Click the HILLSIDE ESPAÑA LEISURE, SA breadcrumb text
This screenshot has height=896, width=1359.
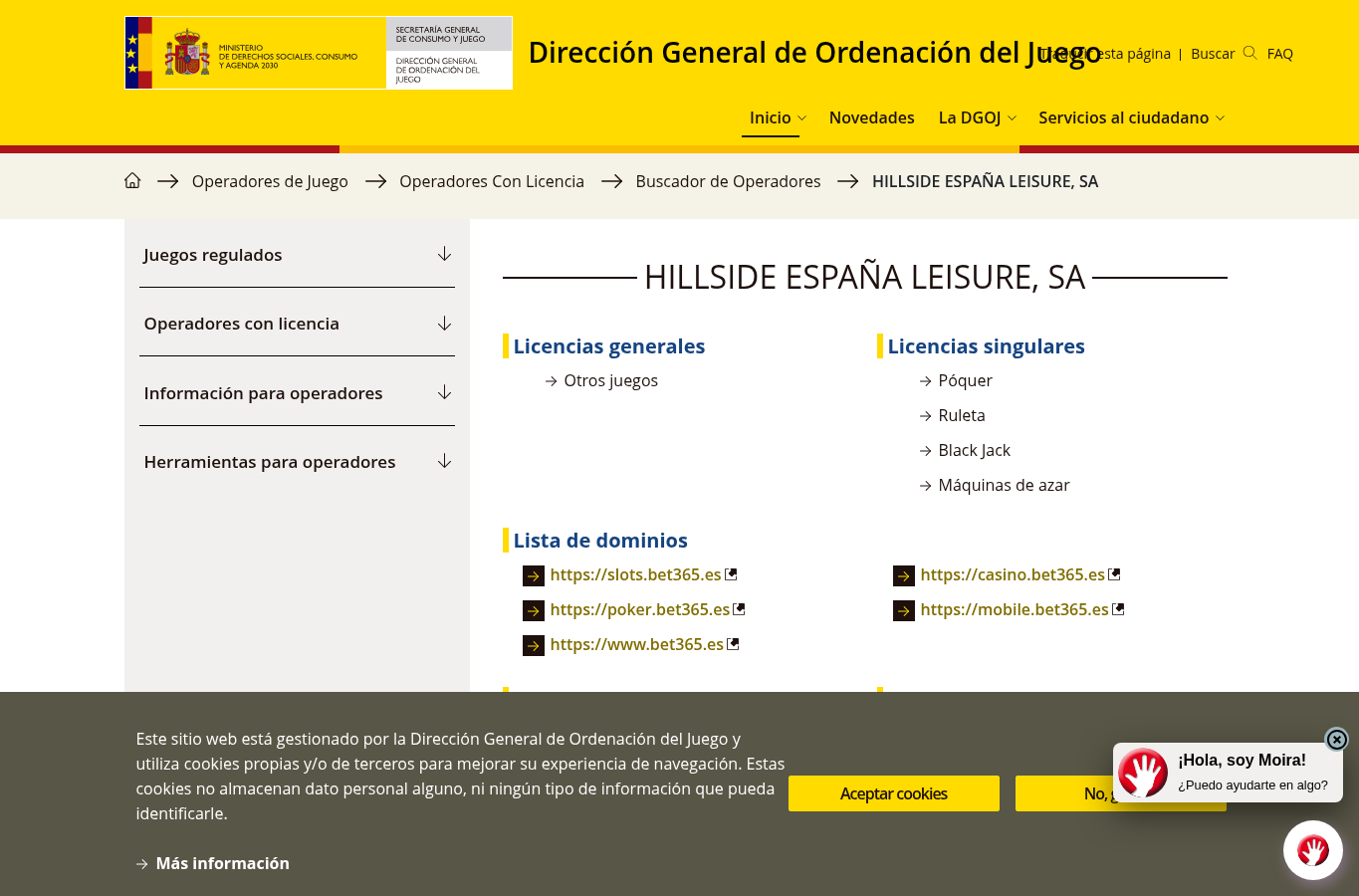pos(985,181)
